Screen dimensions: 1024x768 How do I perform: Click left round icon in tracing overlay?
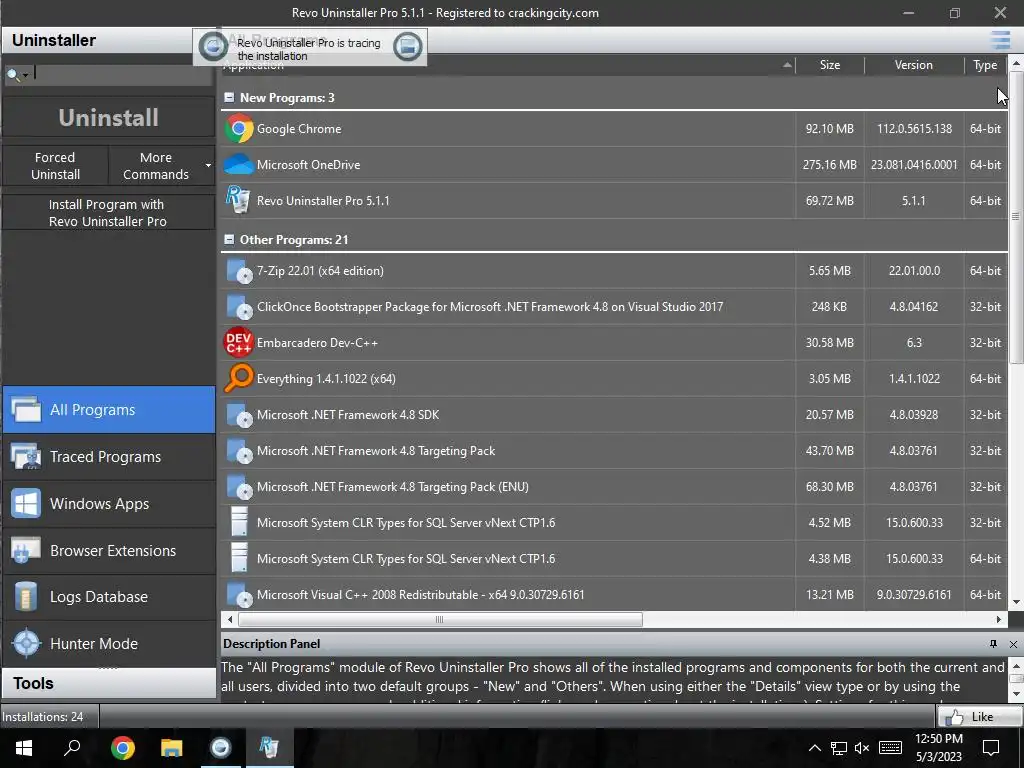coord(213,46)
